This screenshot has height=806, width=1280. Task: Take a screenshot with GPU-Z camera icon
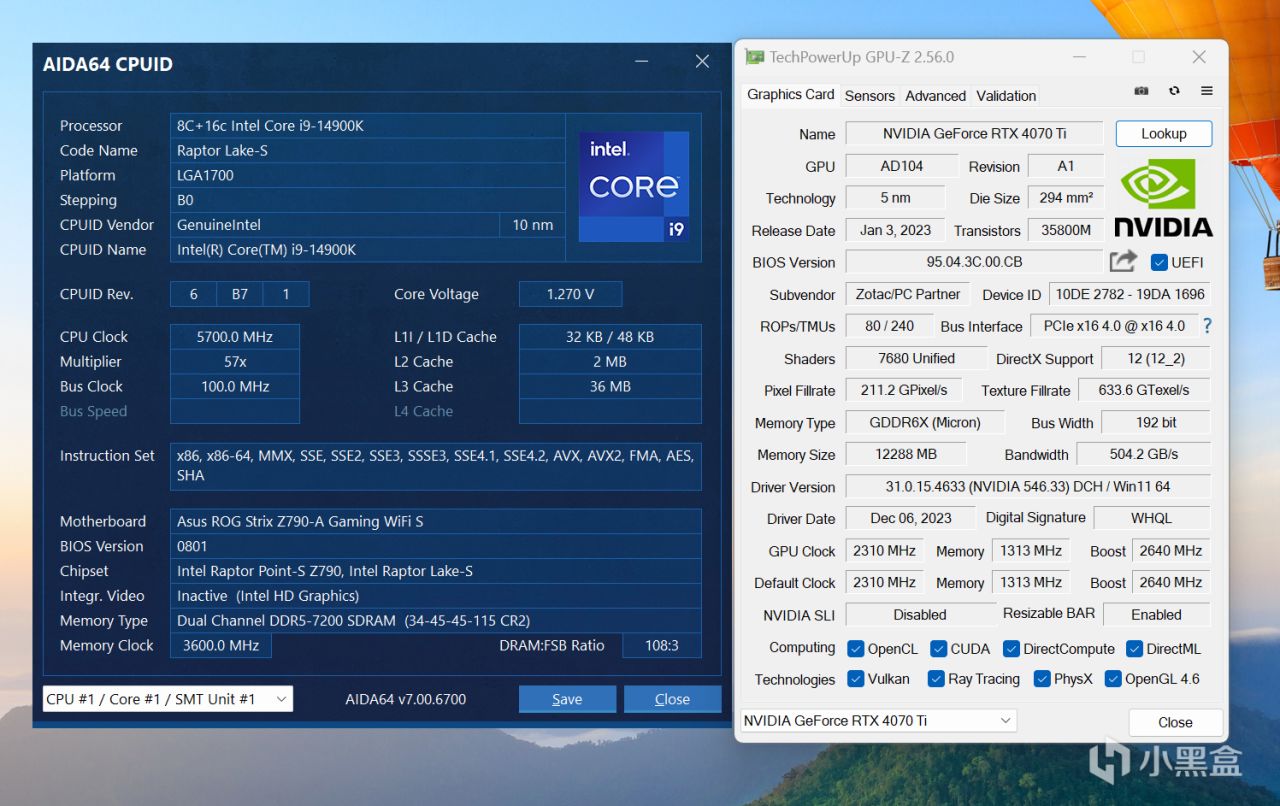(x=1141, y=90)
